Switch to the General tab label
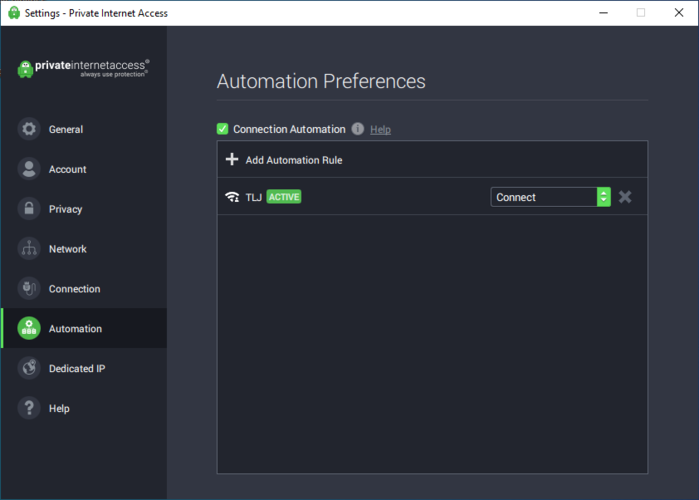The width and height of the screenshot is (699, 500). [x=66, y=130]
